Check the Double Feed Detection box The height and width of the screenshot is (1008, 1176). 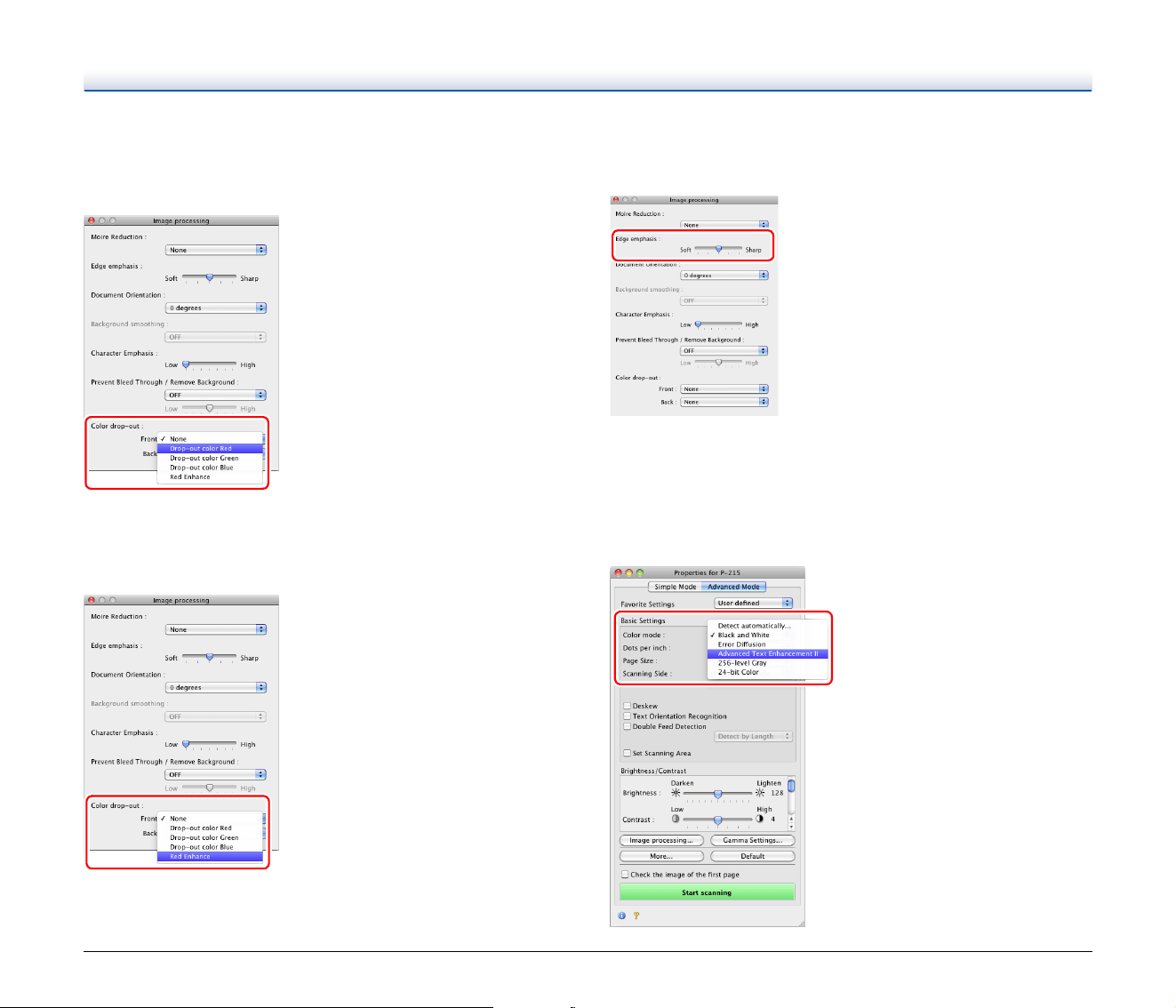627,726
